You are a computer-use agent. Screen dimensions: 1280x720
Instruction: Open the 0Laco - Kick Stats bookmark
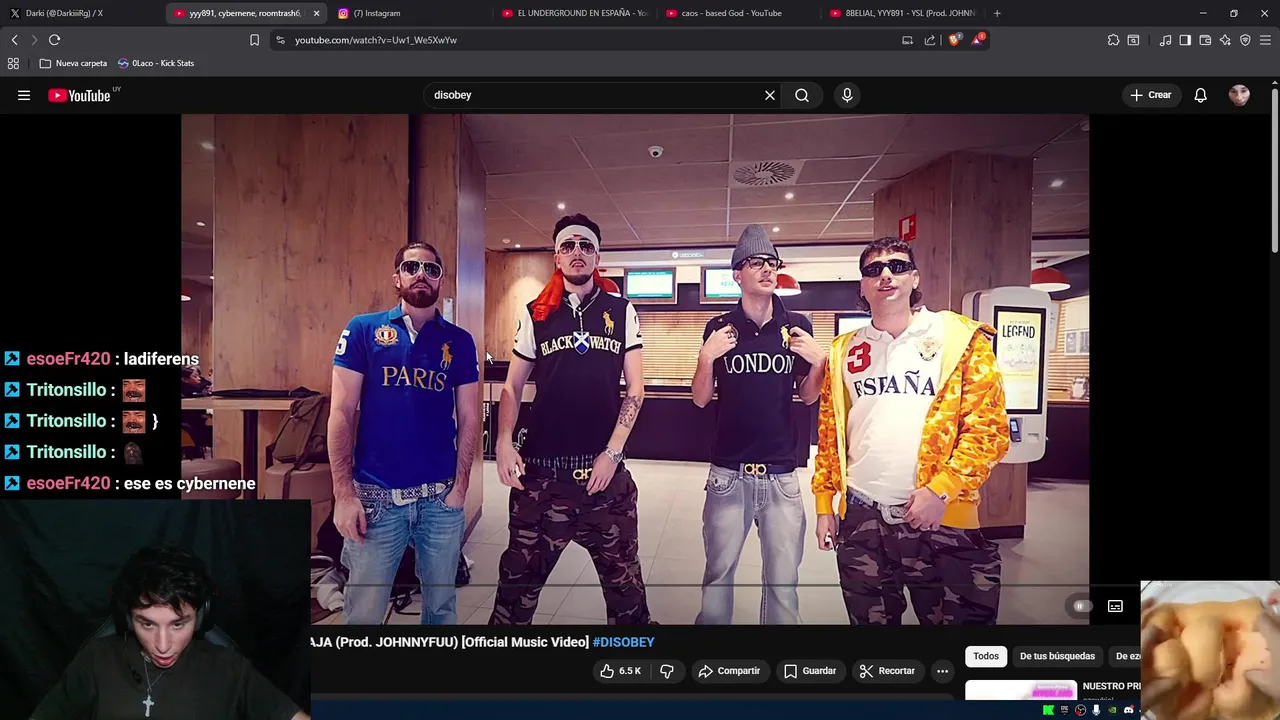pyautogui.click(x=156, y=63)
